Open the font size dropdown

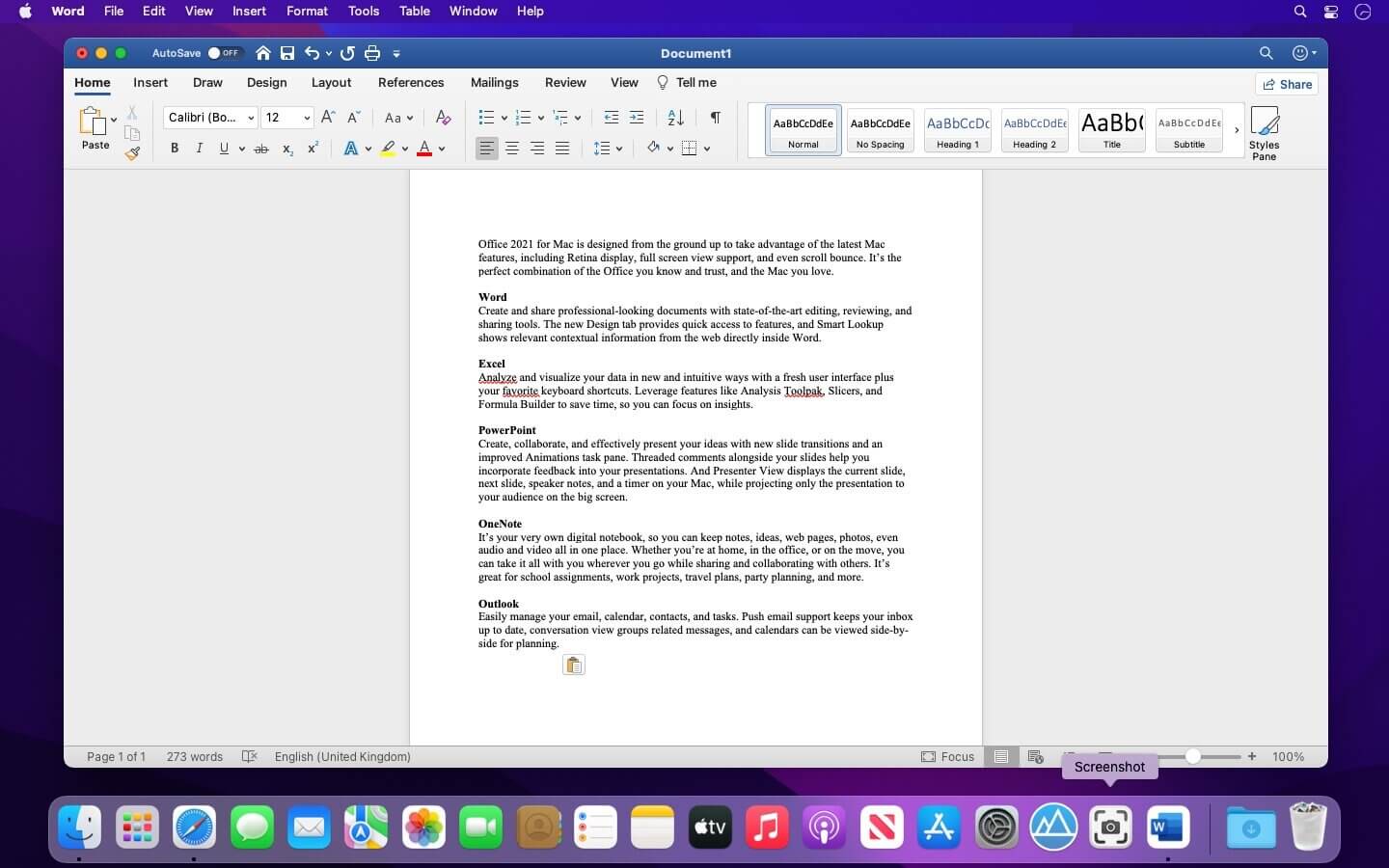pos(307,118)
